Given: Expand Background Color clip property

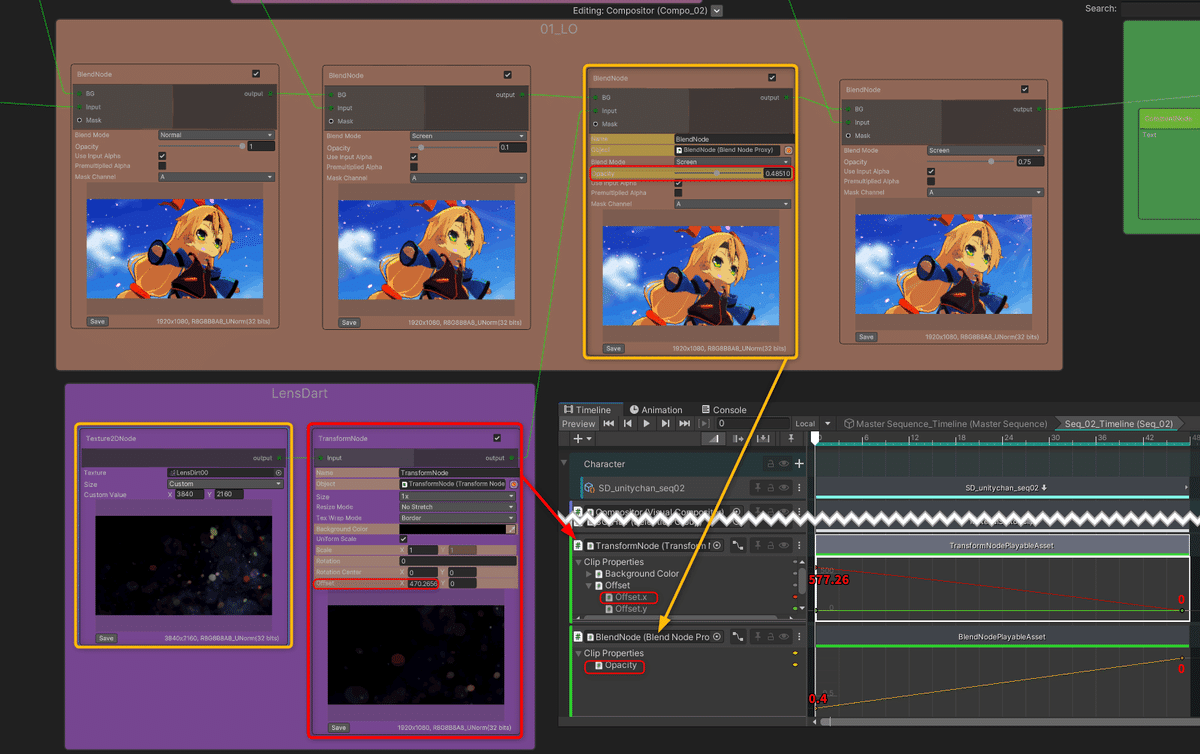Looking at the screenshot, I should pyautogui.click(x=587, y=574).
